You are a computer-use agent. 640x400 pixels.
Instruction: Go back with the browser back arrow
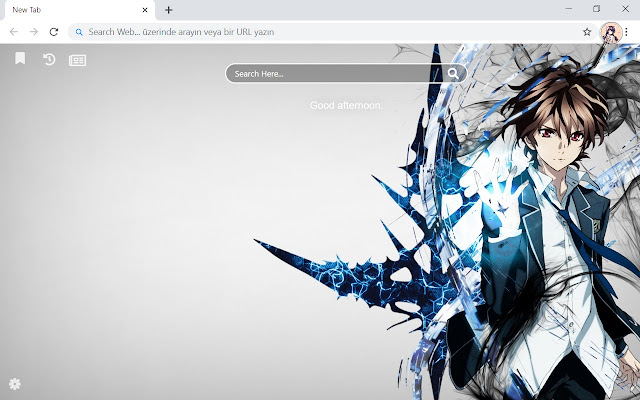pos(14,32)
